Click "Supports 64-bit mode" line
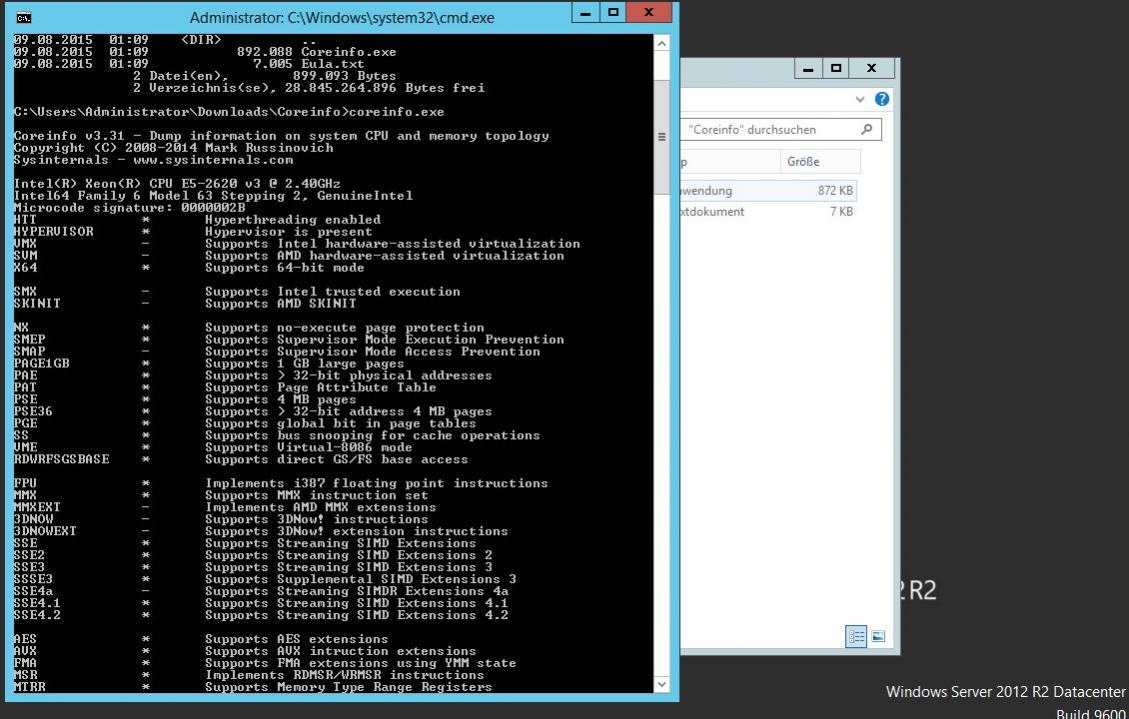1129x719 pixels. [x=284, y=268]
